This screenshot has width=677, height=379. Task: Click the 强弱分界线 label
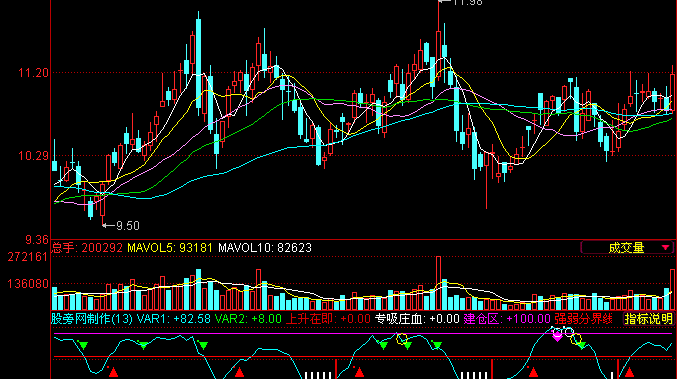click(584, 319)
